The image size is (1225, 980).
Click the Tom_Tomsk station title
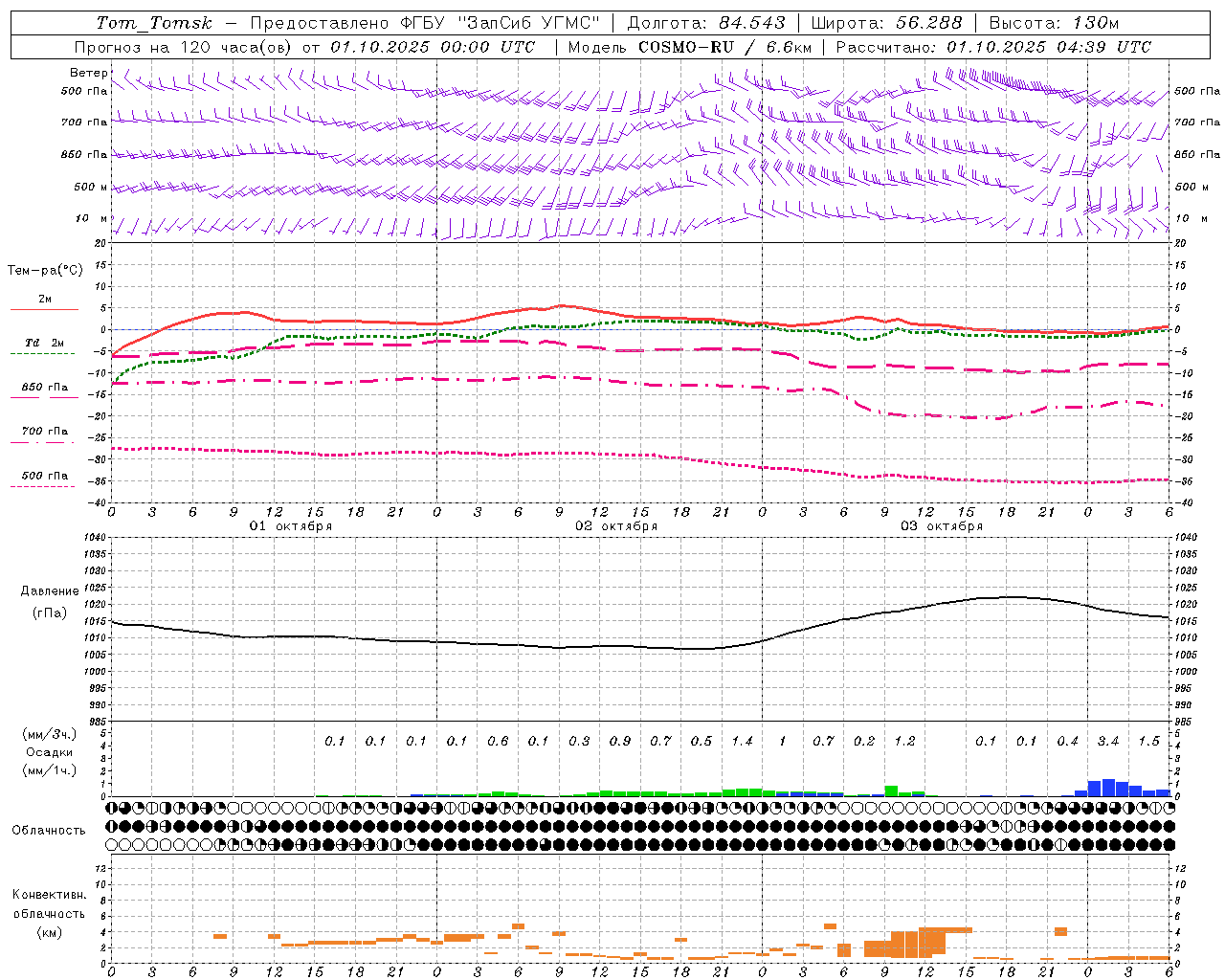coord(154,23)
